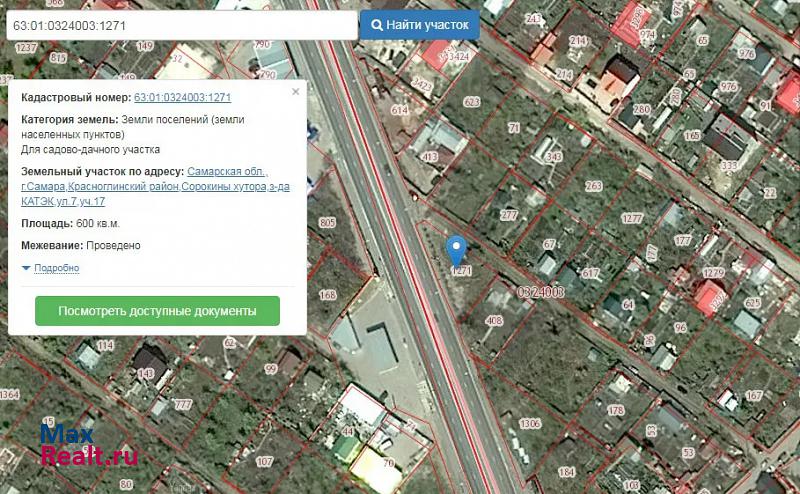The height and width of the screenshot is (494, 800).
Task: Click parcel 263 on the map
Action: pos(594,186)
